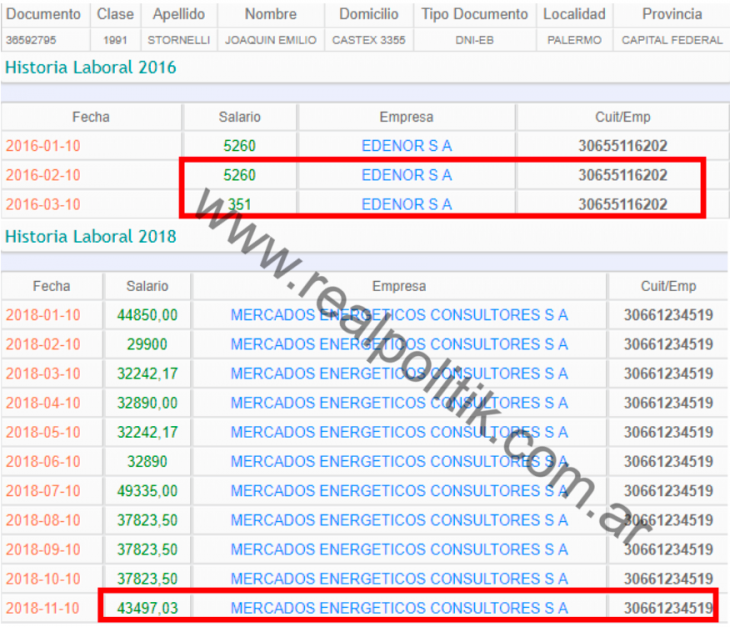The height and width of the screenshot is (627, 730).
Task: Select salary 29900
Action: pyautogui.click(x=147, y=344)
